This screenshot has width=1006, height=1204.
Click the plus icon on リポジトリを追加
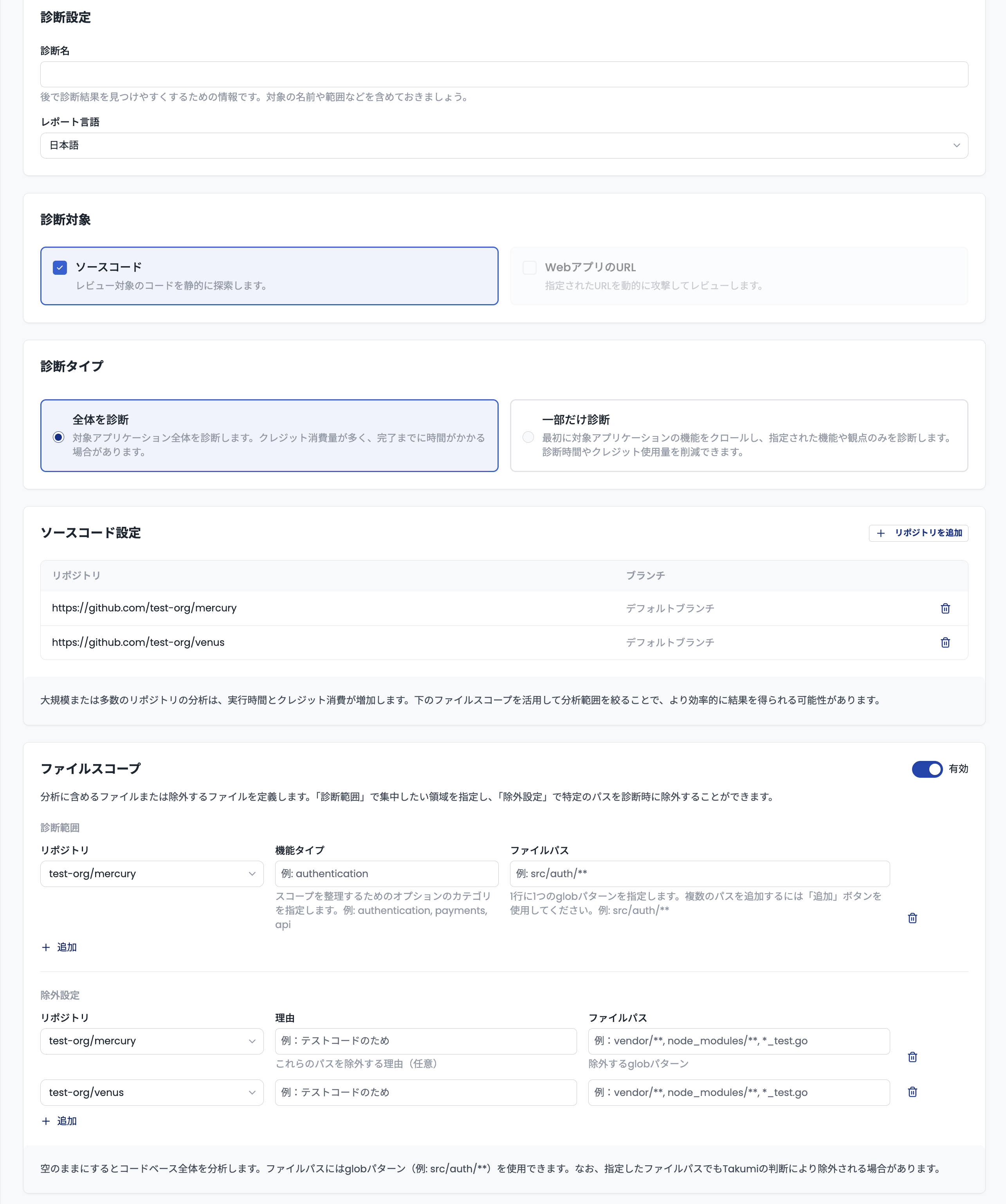pyautogui.click(x=881, y=533)
